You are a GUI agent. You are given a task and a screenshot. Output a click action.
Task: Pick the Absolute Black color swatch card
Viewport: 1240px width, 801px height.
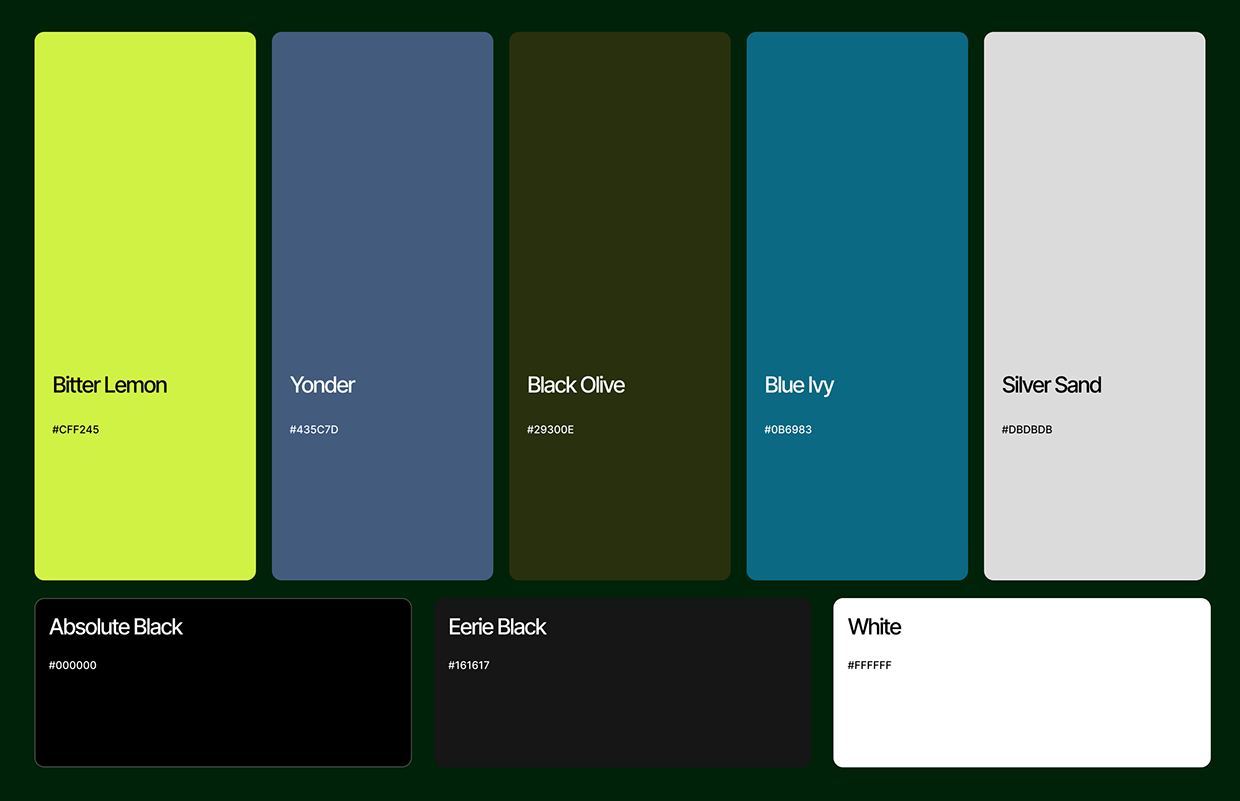click(x=223, y=683)
